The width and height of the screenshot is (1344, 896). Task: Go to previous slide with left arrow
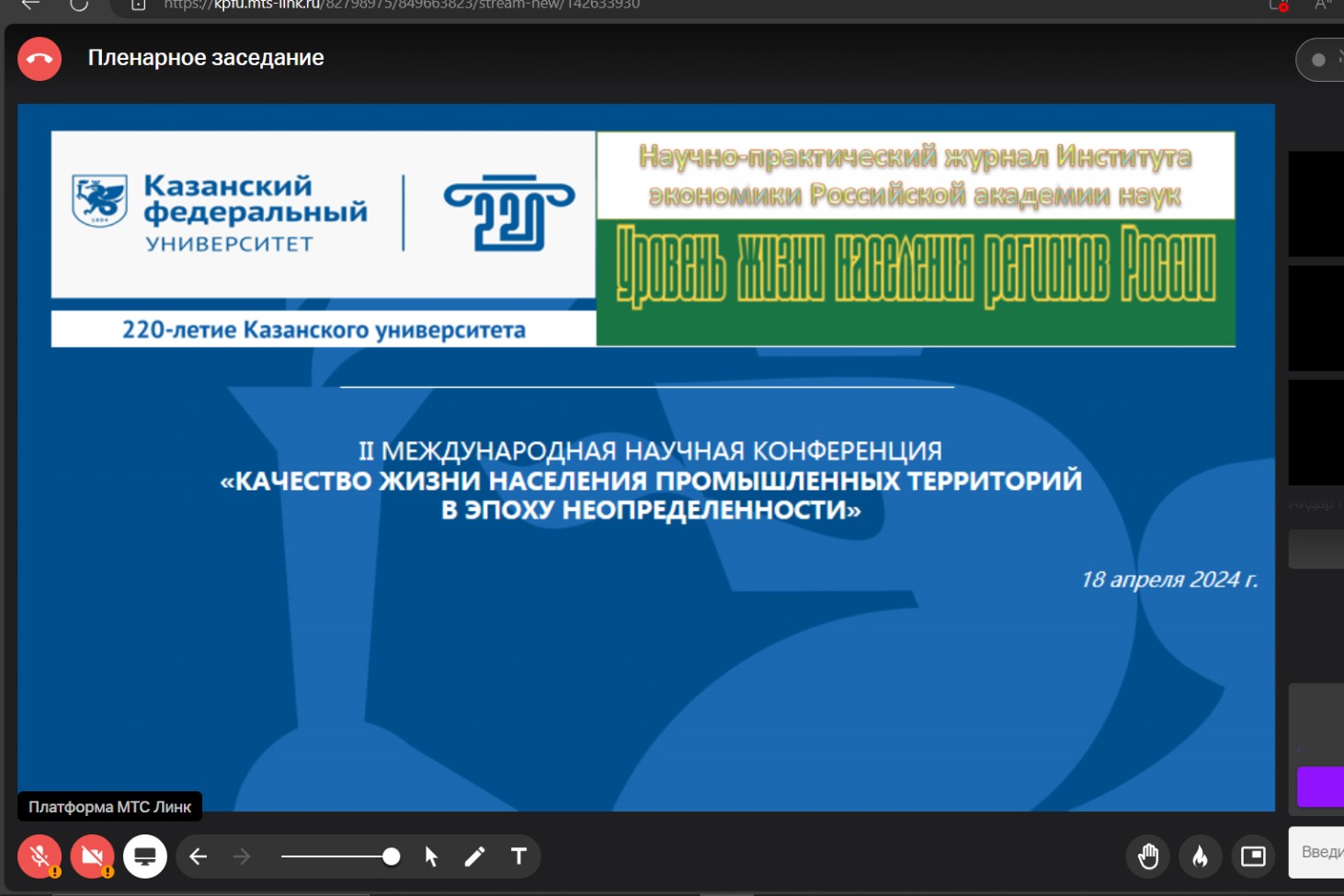(x=199, y=856)
